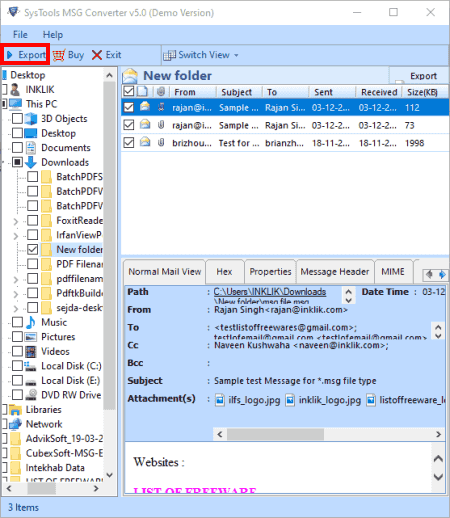Click the mail header horizontal scrollbar thumb
This screenshot has width=450, height=518.
coord(275,434)
